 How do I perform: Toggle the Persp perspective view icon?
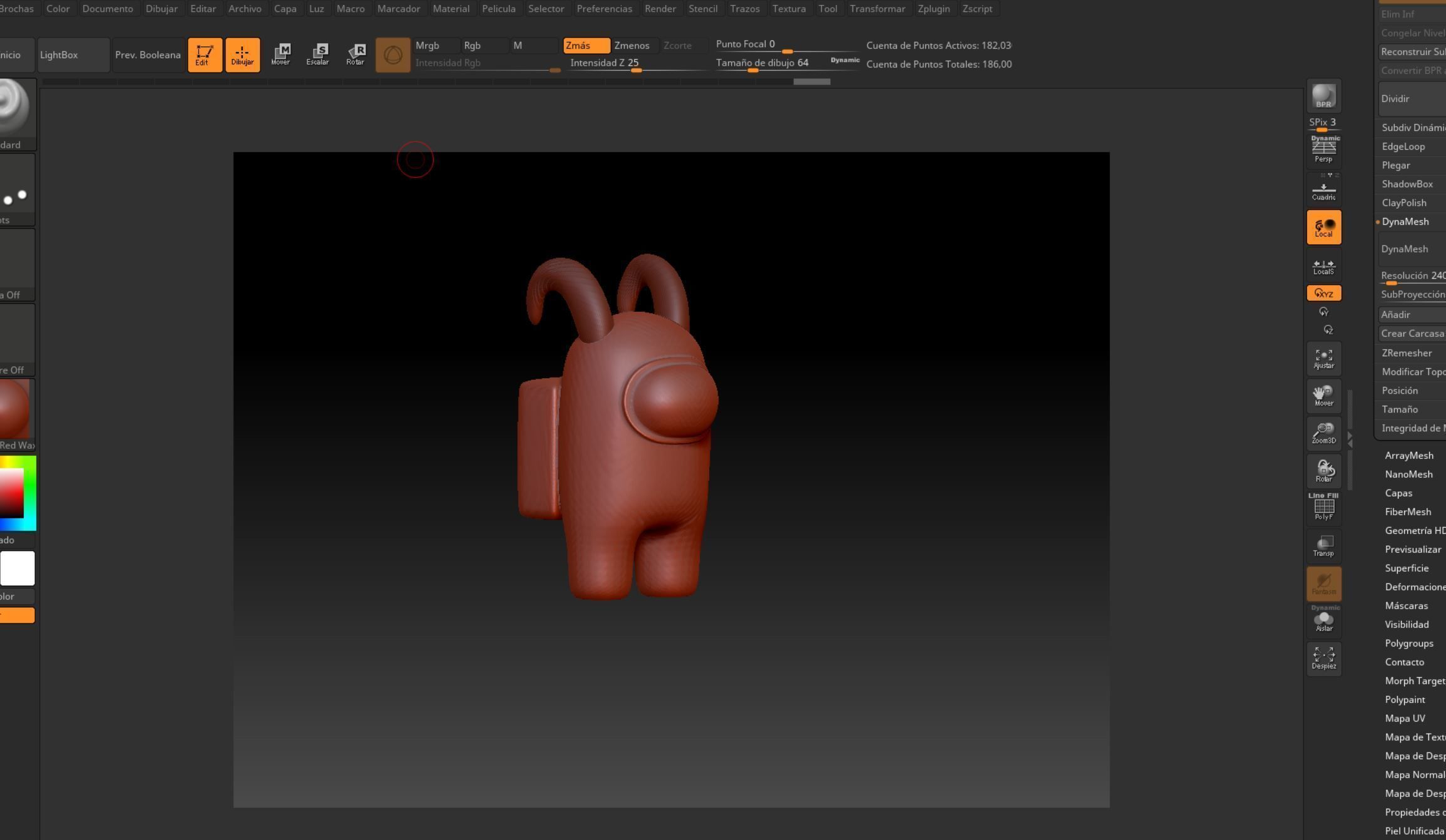pos(1323,150)
